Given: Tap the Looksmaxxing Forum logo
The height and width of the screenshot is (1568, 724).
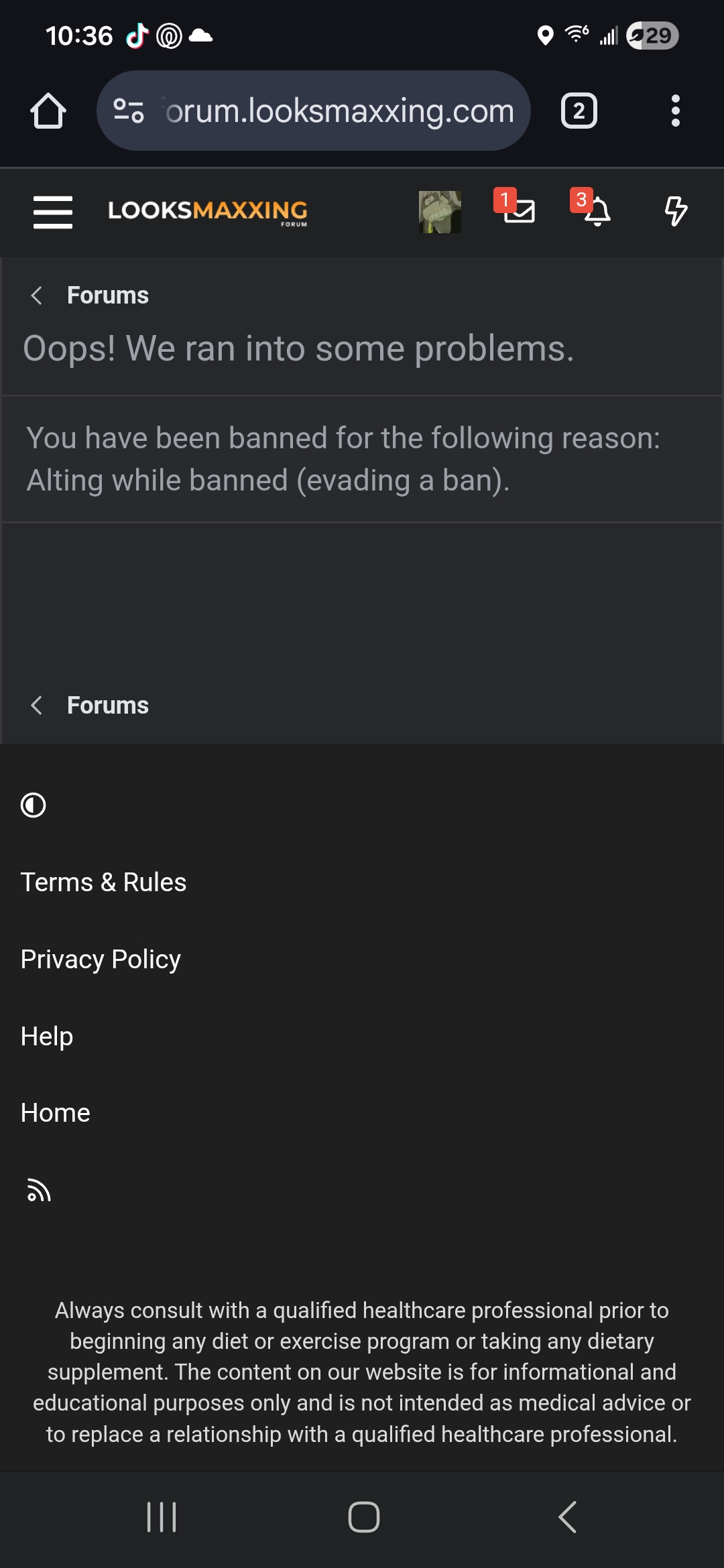Looking at the screenshot, I should pos(208,212).
